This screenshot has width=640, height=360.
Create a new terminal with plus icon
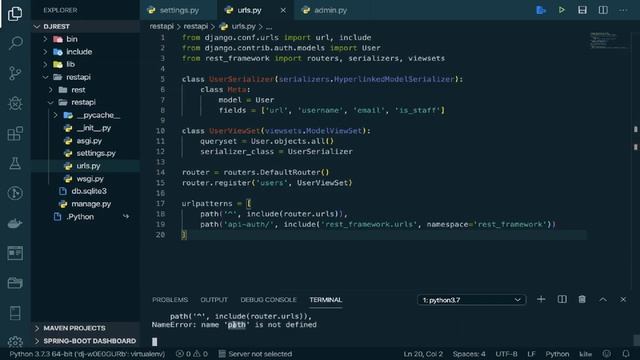tap(541, 300)
